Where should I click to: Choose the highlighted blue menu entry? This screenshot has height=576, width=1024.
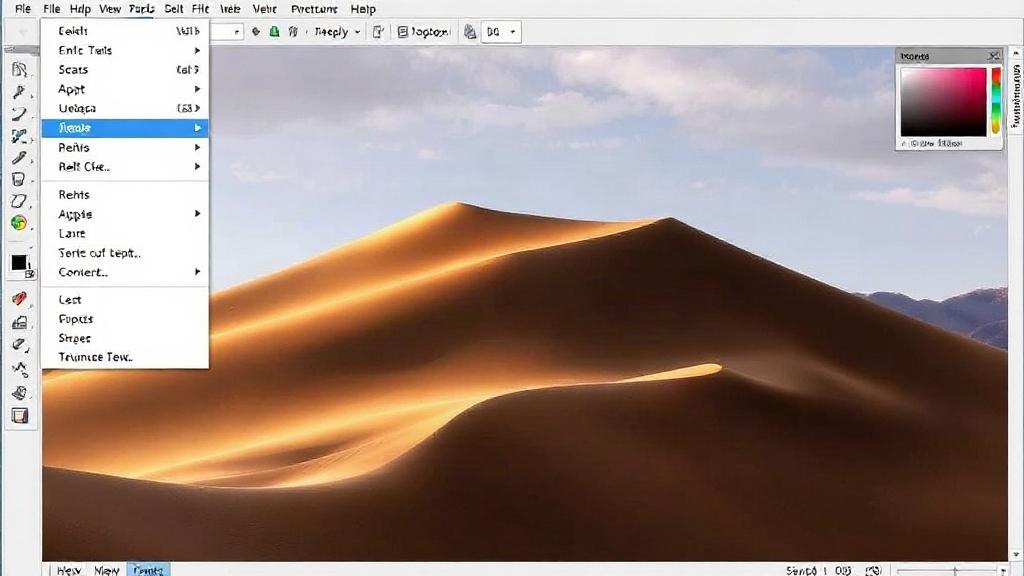tap(125, 128)
